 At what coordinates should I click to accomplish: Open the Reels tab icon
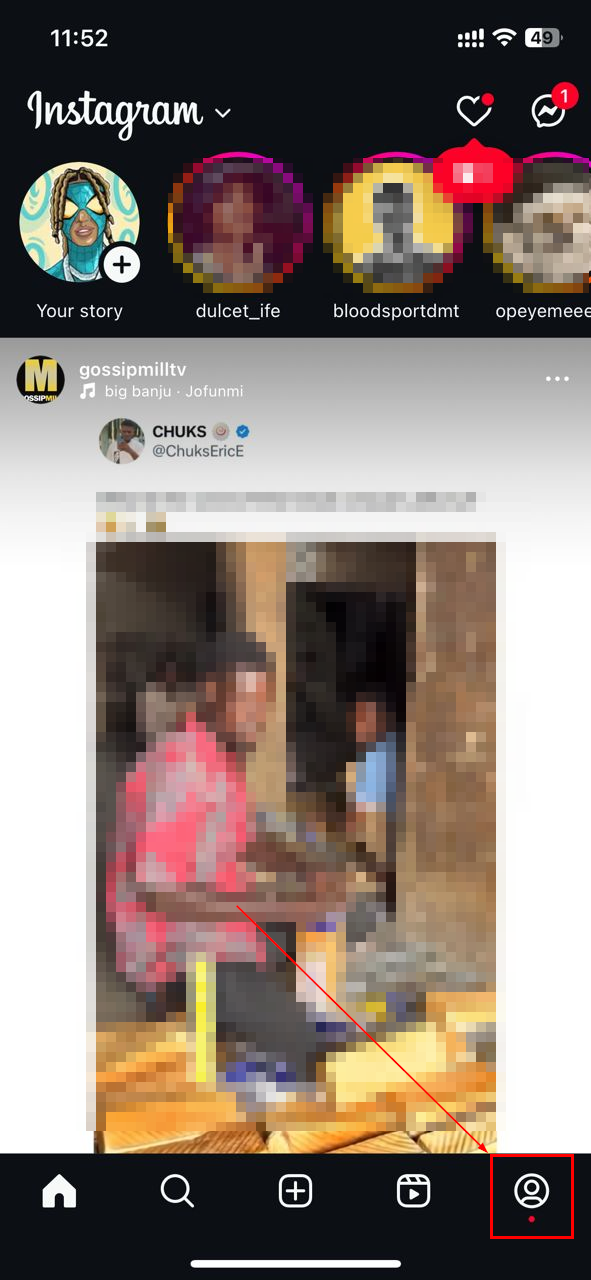(413, 1191)
